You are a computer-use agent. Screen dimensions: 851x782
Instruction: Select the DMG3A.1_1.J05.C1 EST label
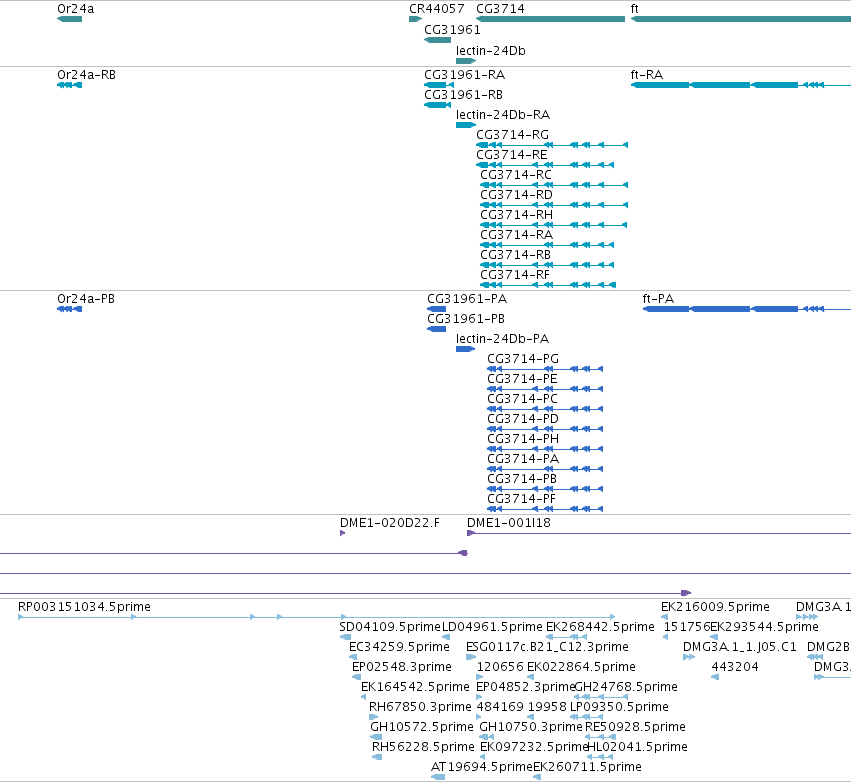(x=739, y=647)
